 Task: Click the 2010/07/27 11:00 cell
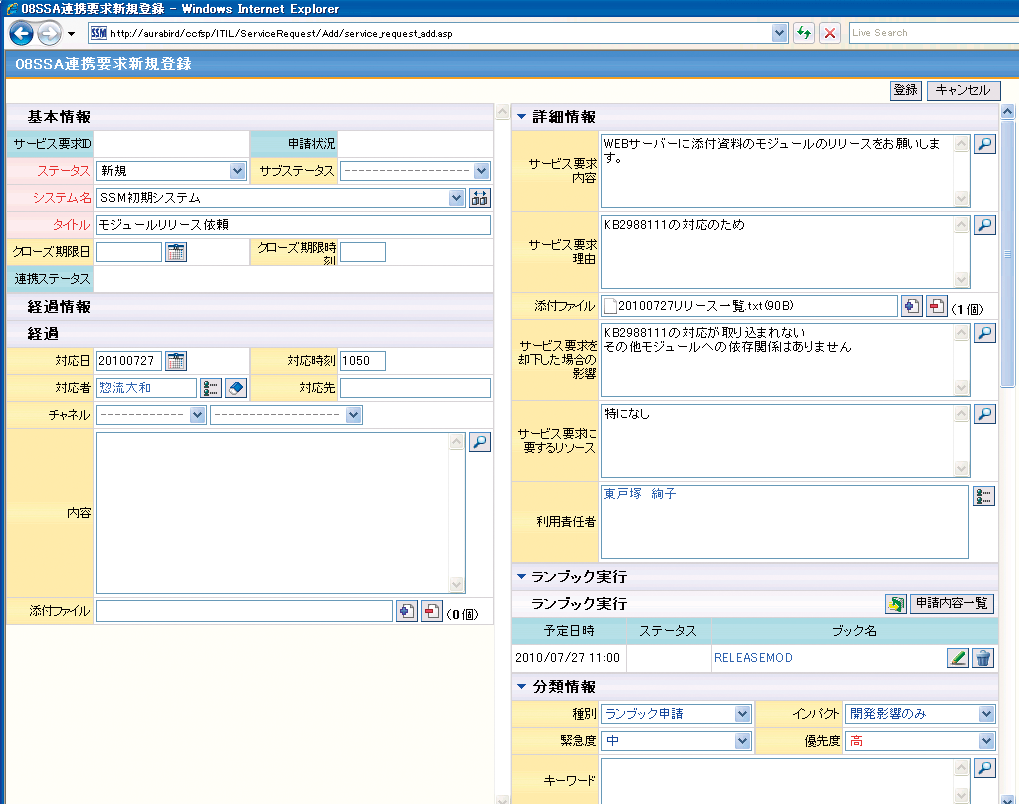pos(568,658)
